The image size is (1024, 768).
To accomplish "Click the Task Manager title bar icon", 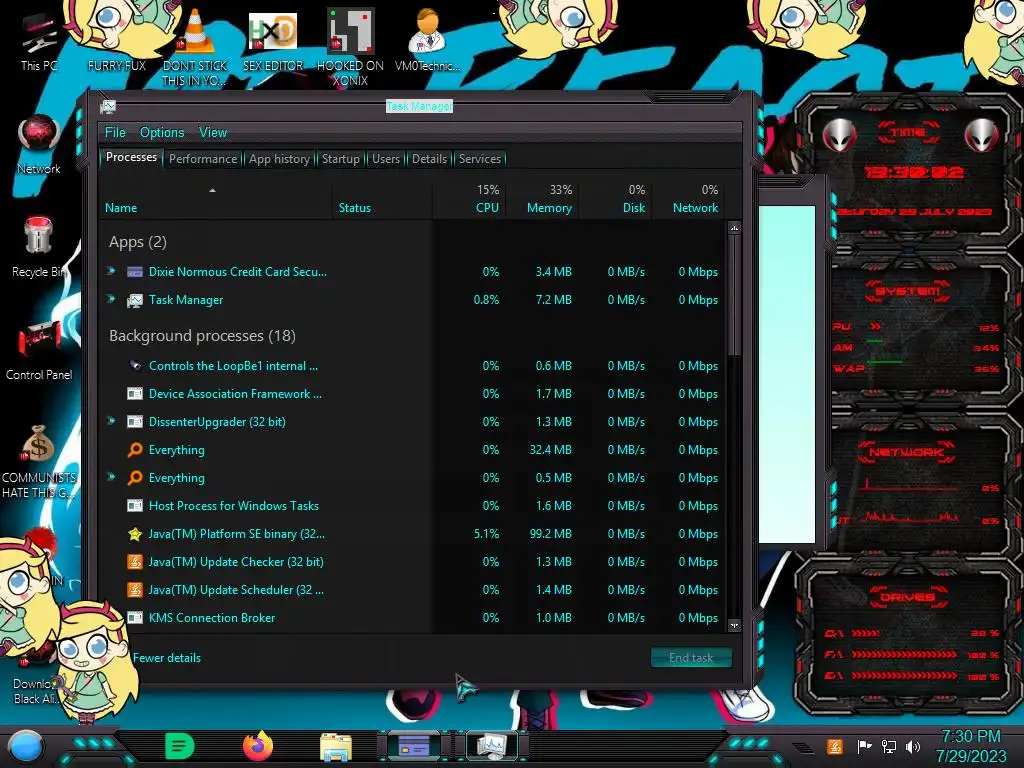I will click(108, 106).
